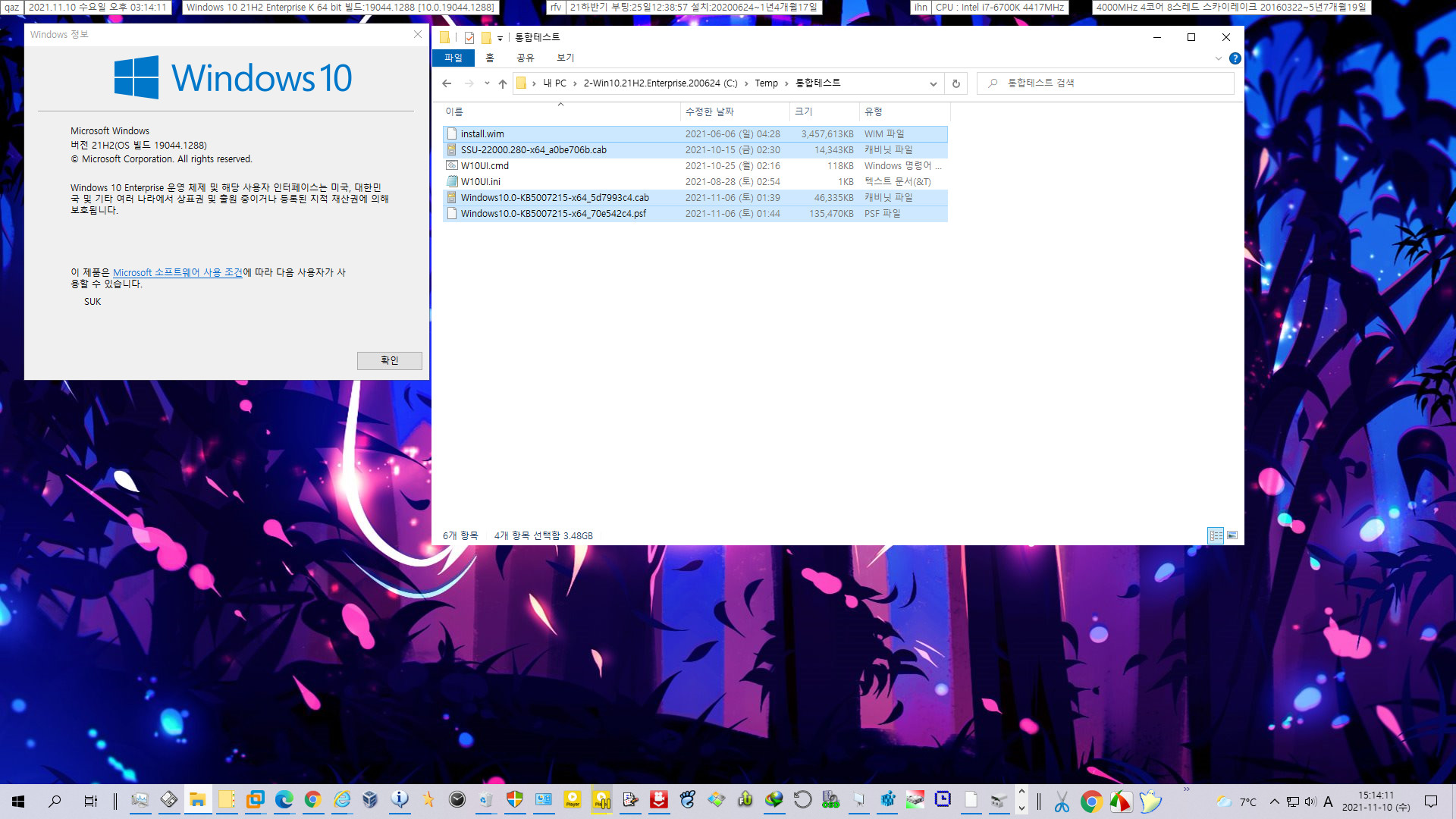Open the yellow Player taskbar icon
The image size is (1456, 819).
tap(573, 800)
